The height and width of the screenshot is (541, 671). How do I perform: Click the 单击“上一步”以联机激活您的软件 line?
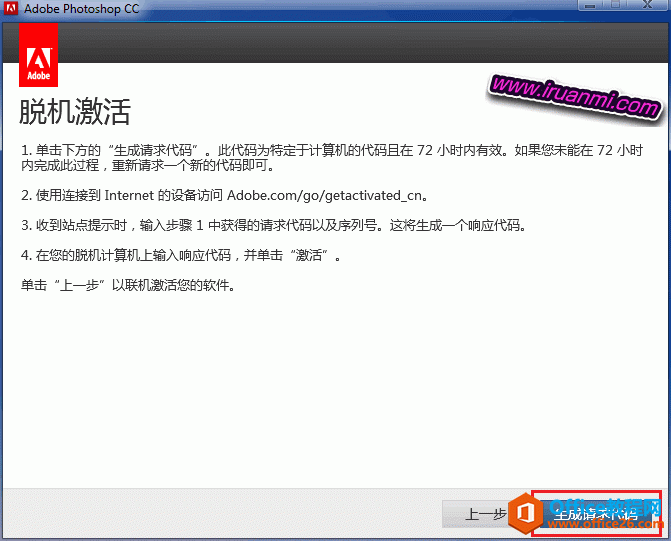128,285
